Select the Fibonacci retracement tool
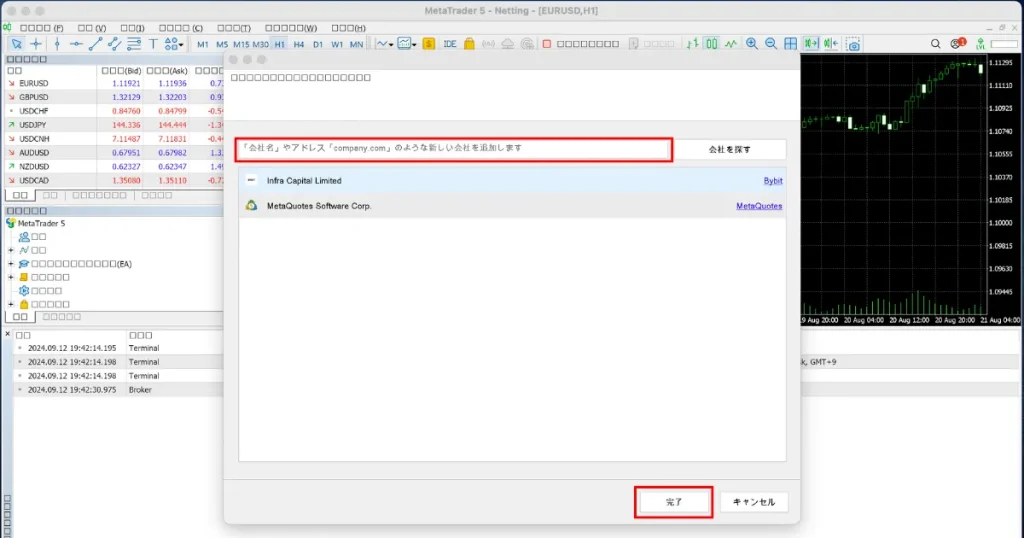 click(134, 44)
